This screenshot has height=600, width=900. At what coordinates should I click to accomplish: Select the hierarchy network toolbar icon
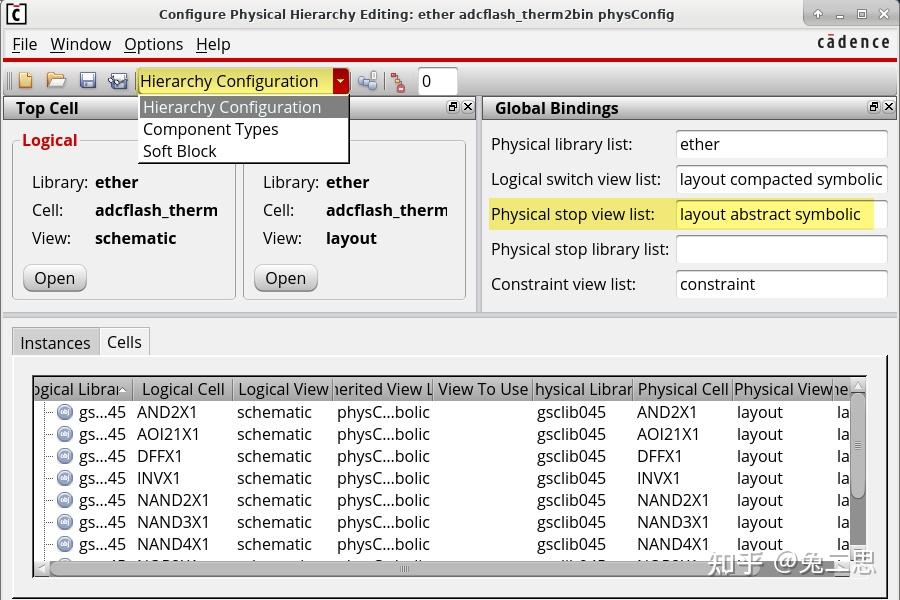point(368,81)
